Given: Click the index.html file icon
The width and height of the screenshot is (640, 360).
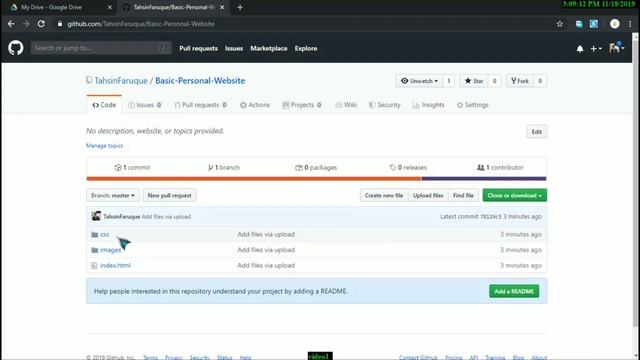Looking at the screenshot, I should (x=94, y=265).
